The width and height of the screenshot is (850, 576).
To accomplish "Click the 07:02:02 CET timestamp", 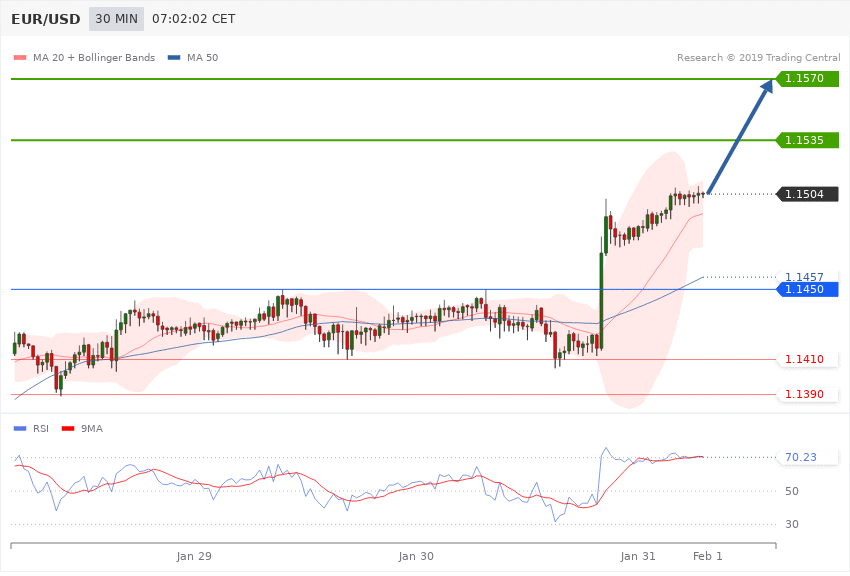I will point(194,19).
